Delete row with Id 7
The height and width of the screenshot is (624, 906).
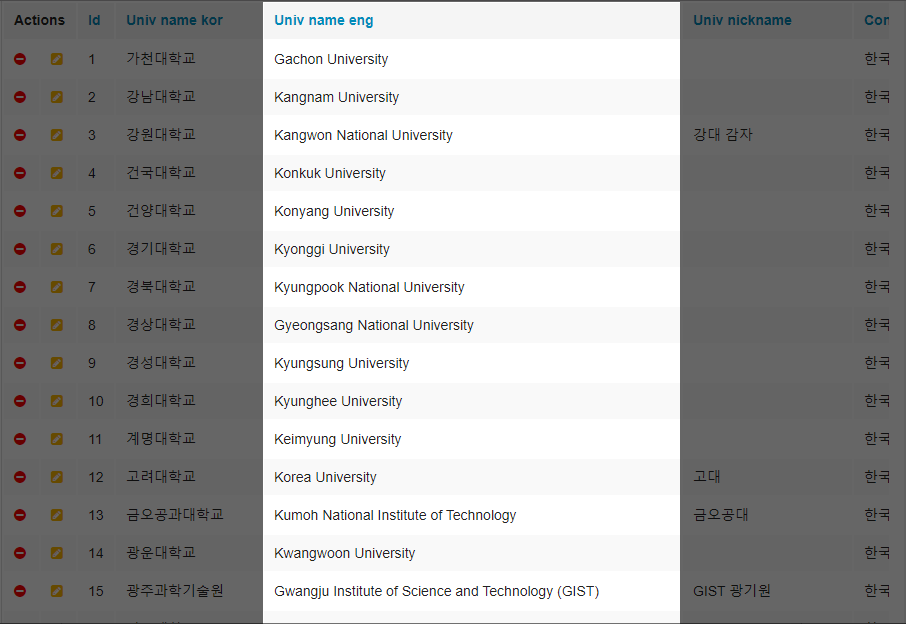[x=20, y=287]
